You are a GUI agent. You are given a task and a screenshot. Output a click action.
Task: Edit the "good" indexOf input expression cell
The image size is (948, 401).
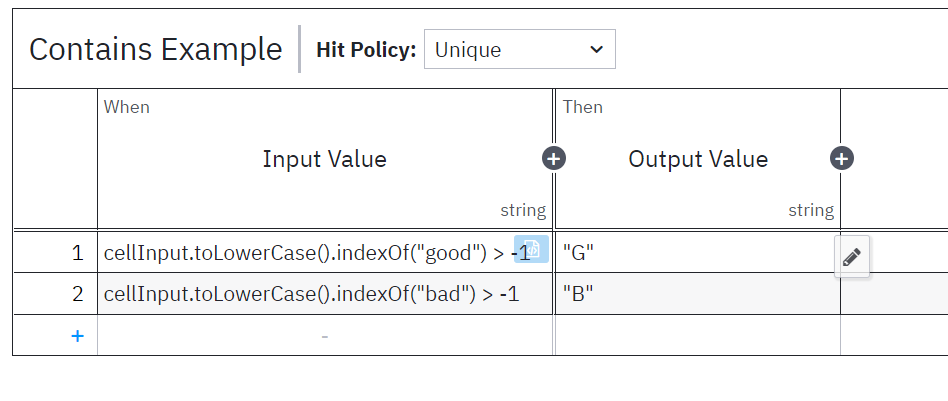325,252
